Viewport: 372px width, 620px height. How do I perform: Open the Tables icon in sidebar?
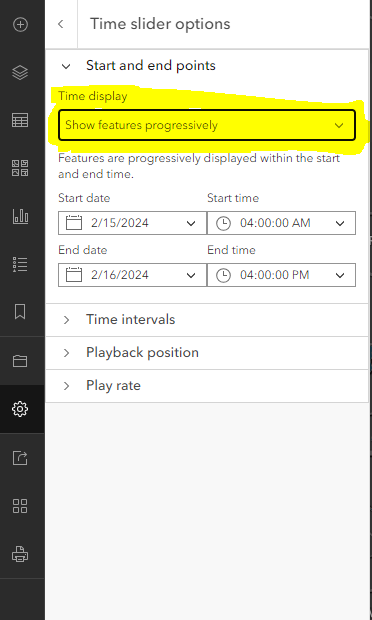(x=20, y=120)
